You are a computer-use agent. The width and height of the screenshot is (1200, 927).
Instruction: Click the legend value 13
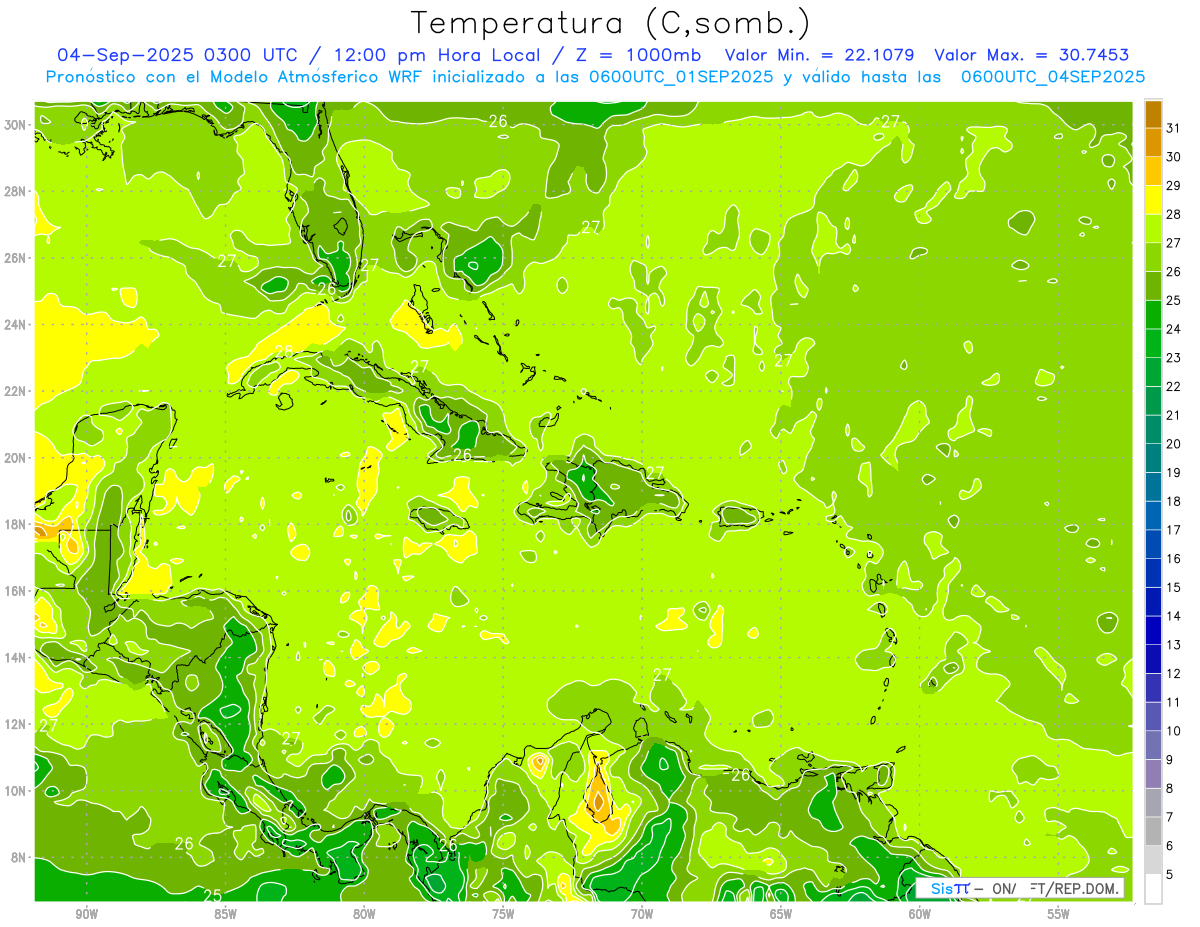click(x=1173, y=644)
